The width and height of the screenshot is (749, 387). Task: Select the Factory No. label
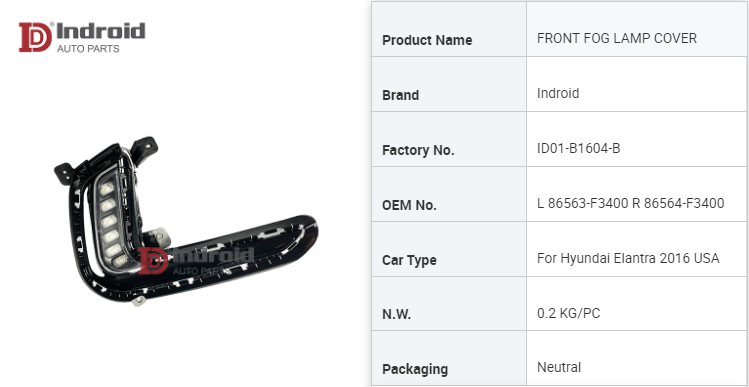(418, 150)
